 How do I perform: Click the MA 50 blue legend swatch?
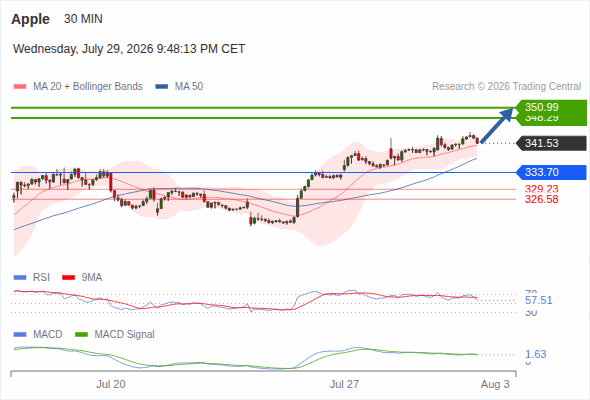(161, 87)
